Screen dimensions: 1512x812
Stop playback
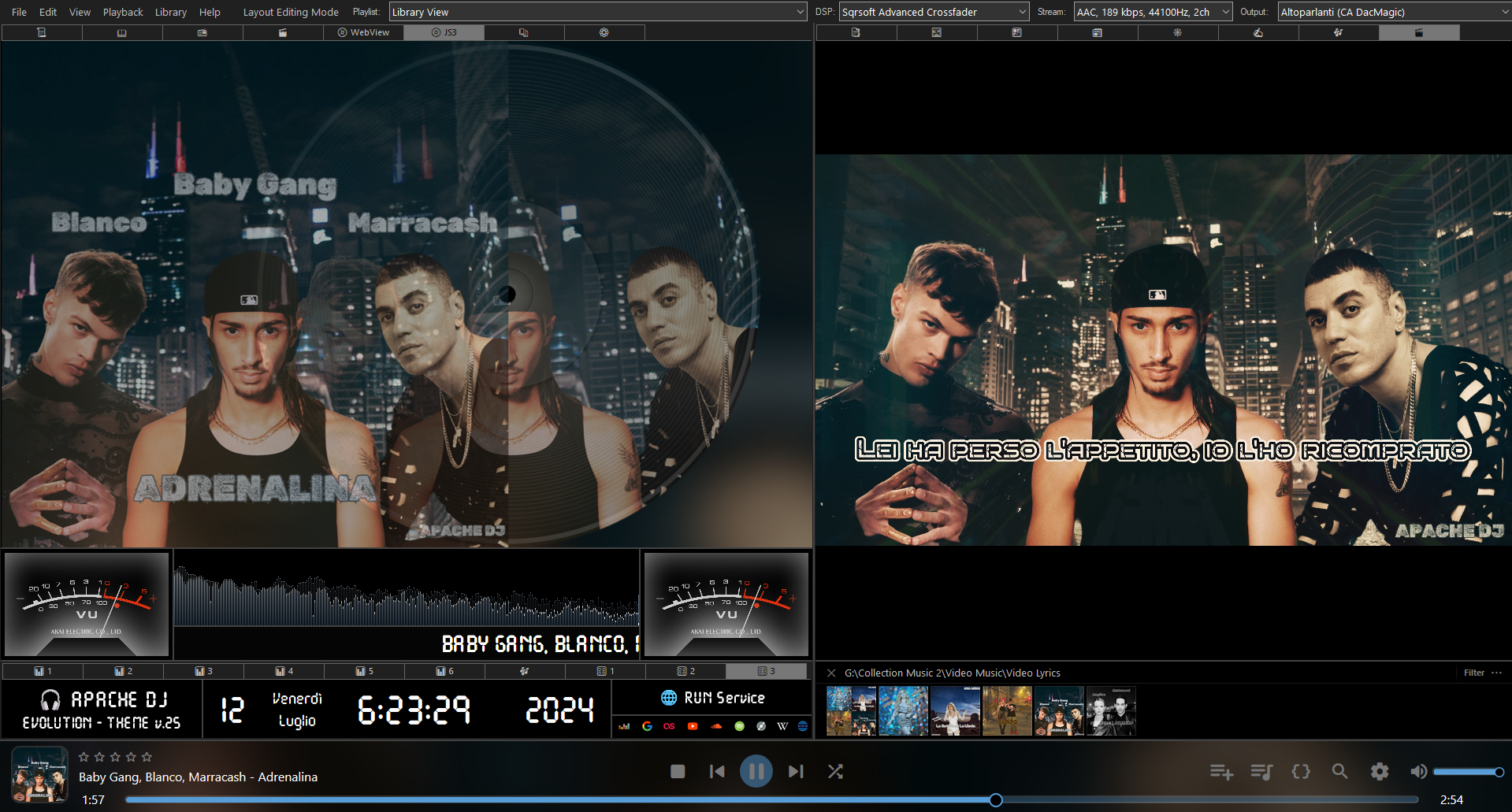[678, 771]
